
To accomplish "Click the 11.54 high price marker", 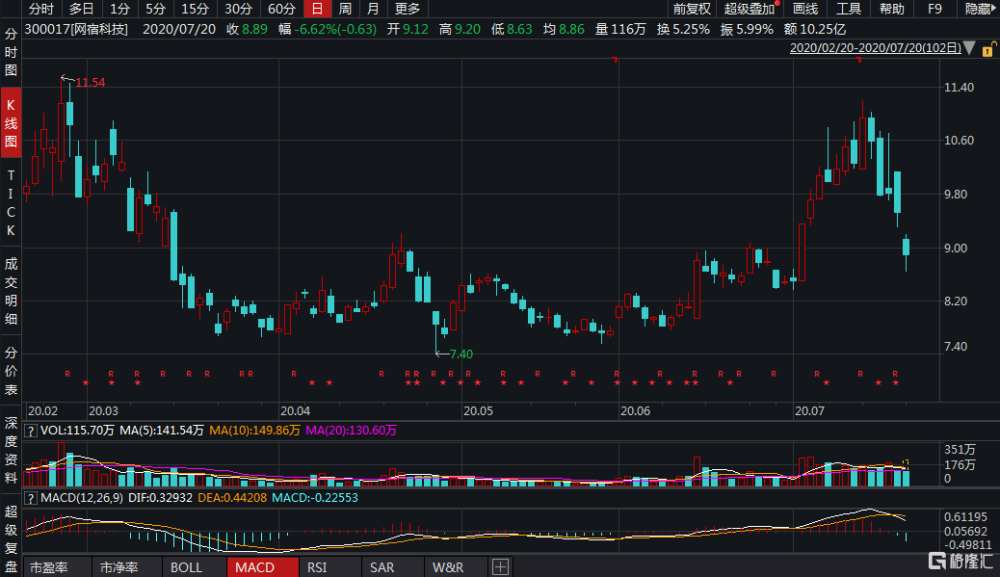I will coord(90,82).
